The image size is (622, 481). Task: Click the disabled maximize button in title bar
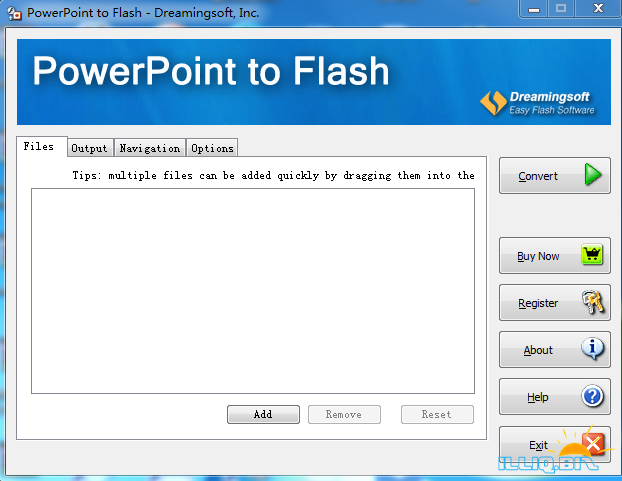click(x=561, y=9)
